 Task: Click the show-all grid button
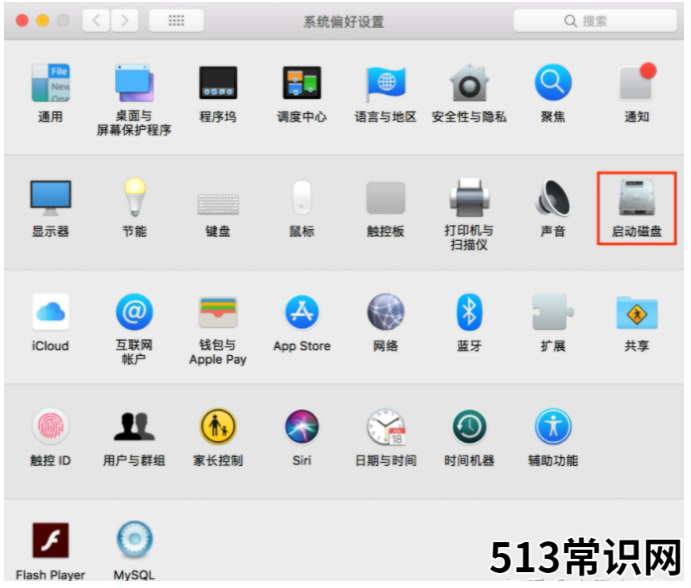(x=176, y=20)
